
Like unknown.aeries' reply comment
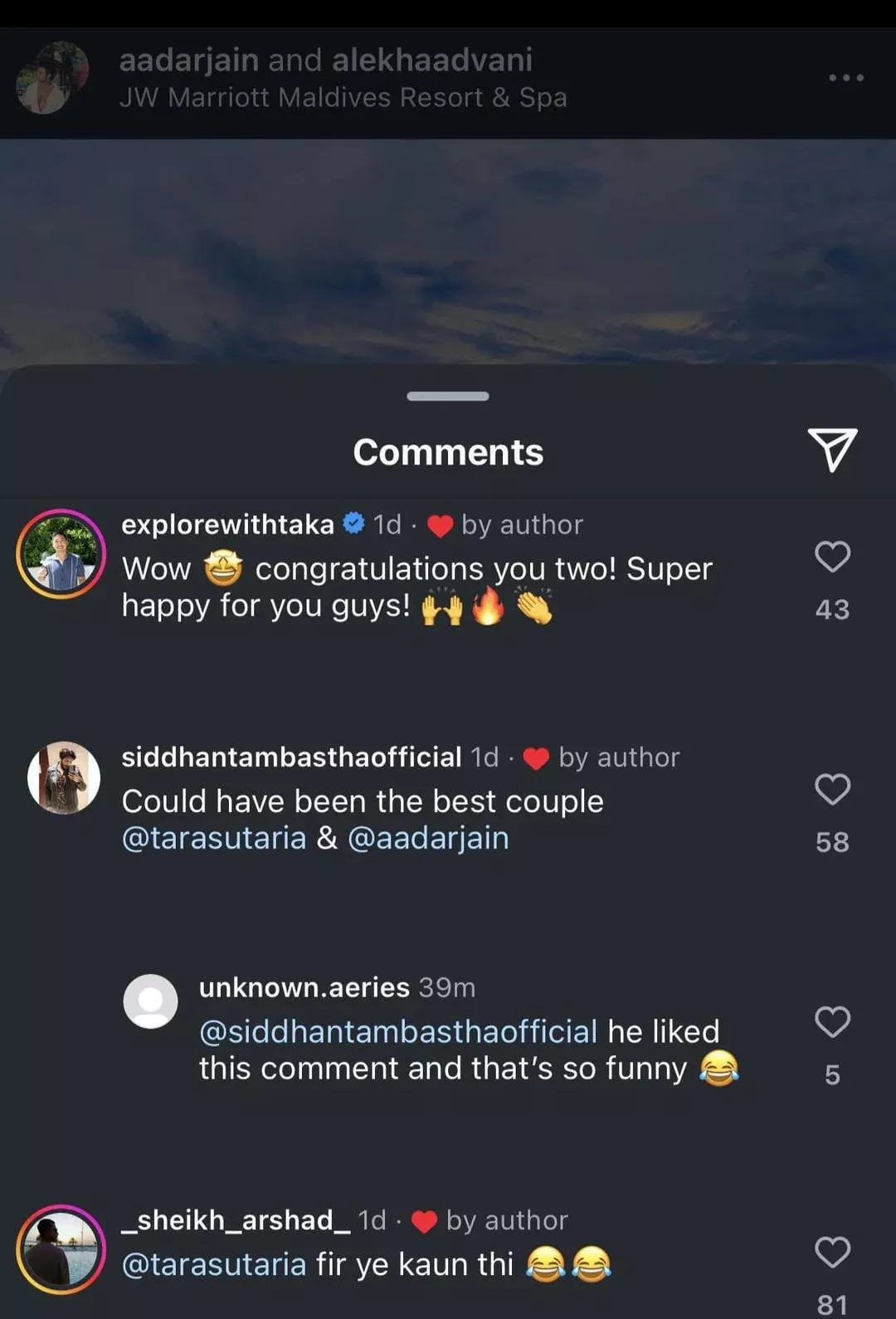[x=832, y=1022]
